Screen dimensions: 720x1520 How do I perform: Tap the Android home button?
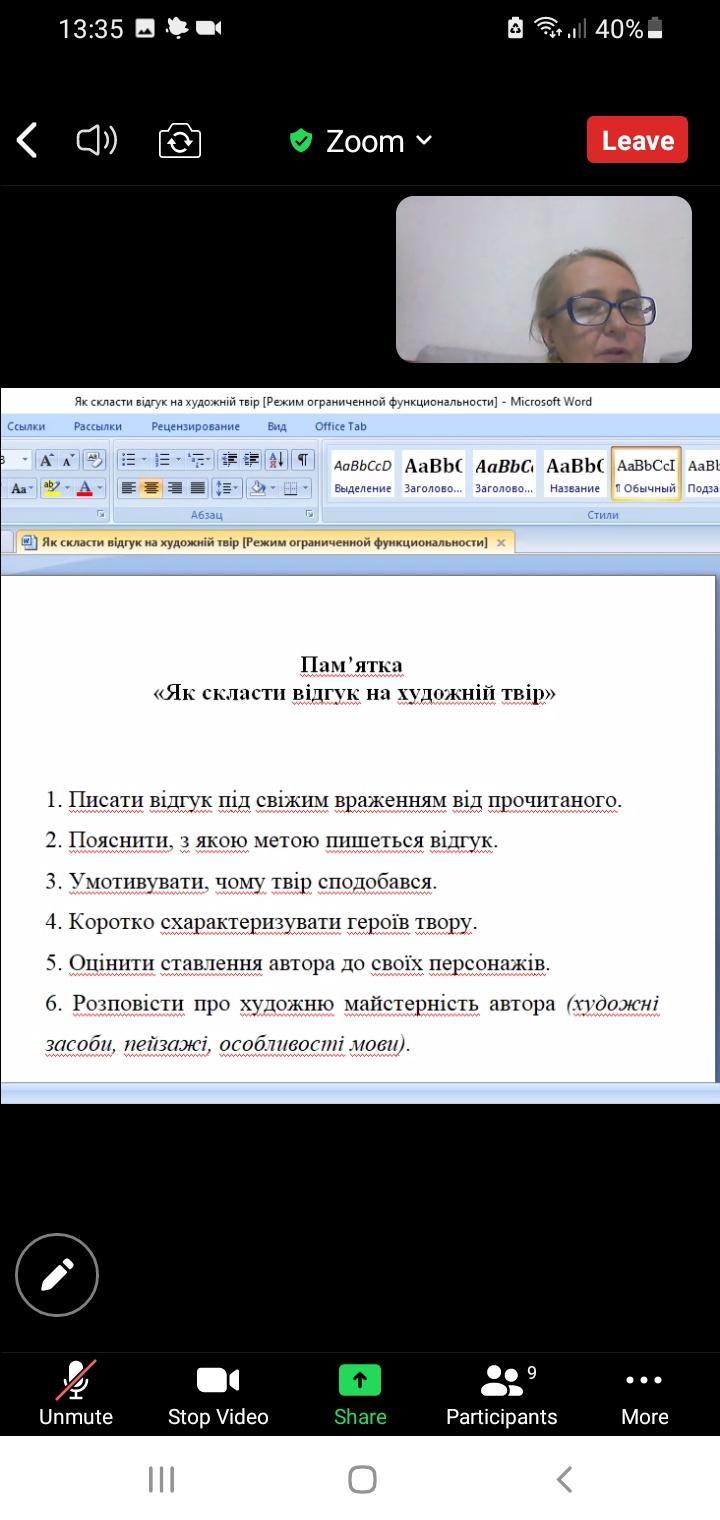coord(362,1479)
